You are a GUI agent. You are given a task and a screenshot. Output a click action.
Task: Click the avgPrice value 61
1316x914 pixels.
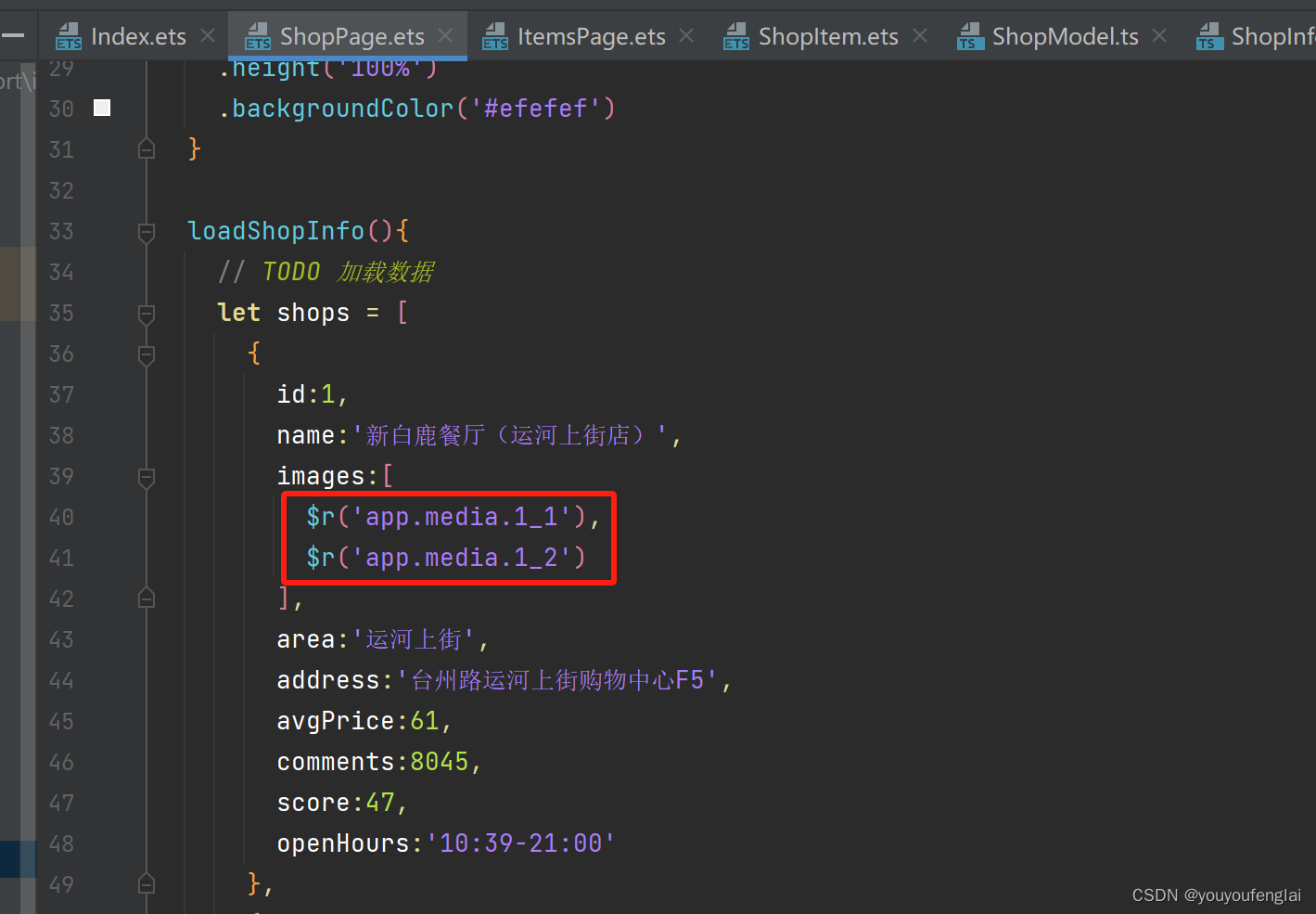(x=424, y=721)
